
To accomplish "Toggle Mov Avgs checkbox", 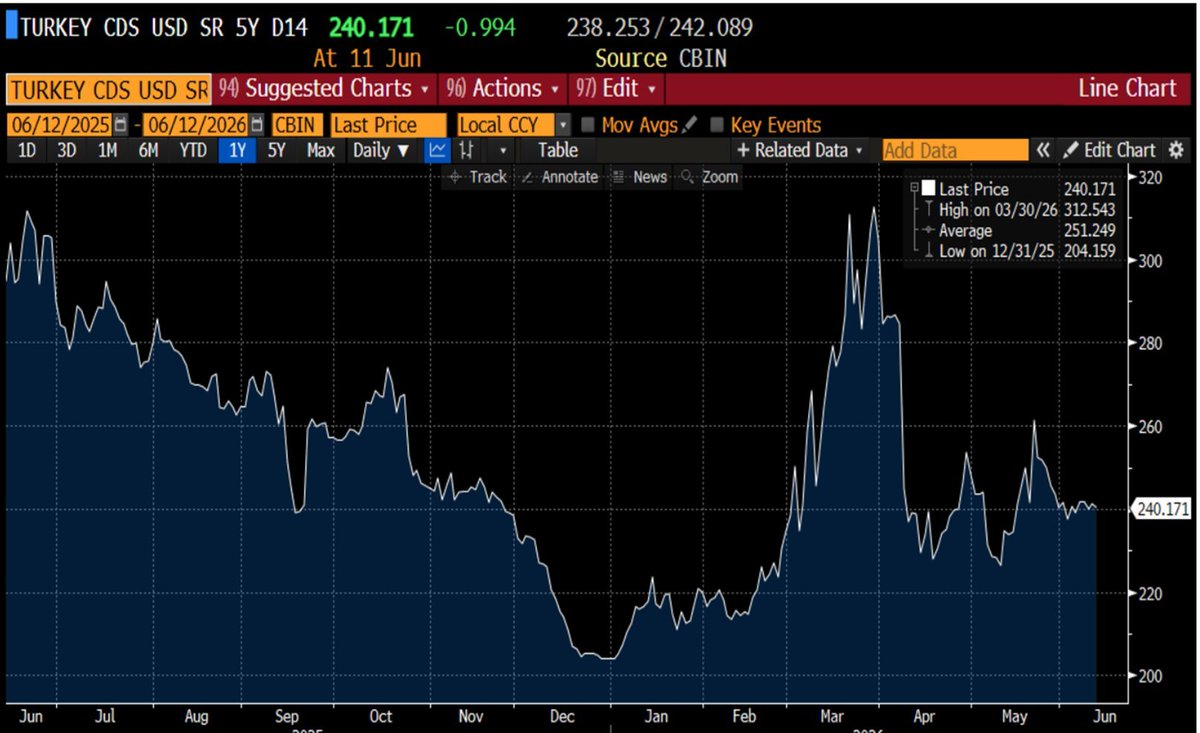I will click(588, 125).
